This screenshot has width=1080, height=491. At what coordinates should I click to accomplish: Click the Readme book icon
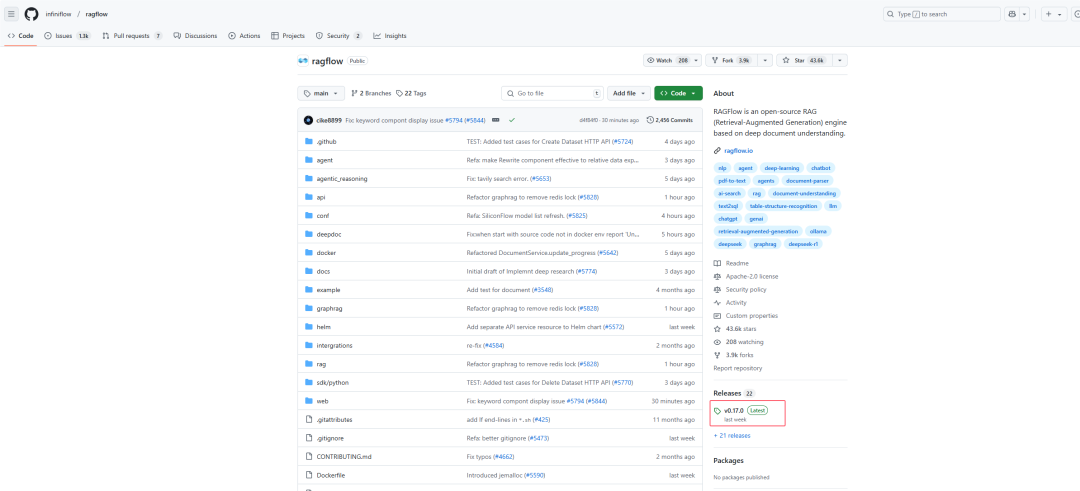tap(717, 263)
